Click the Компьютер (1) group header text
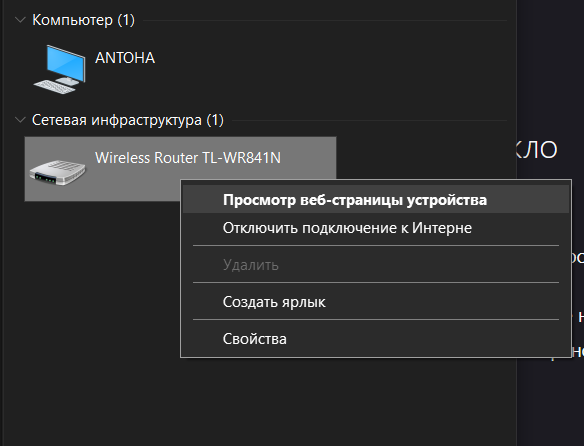Screen dimensions: 584x446 click(83, 20)
